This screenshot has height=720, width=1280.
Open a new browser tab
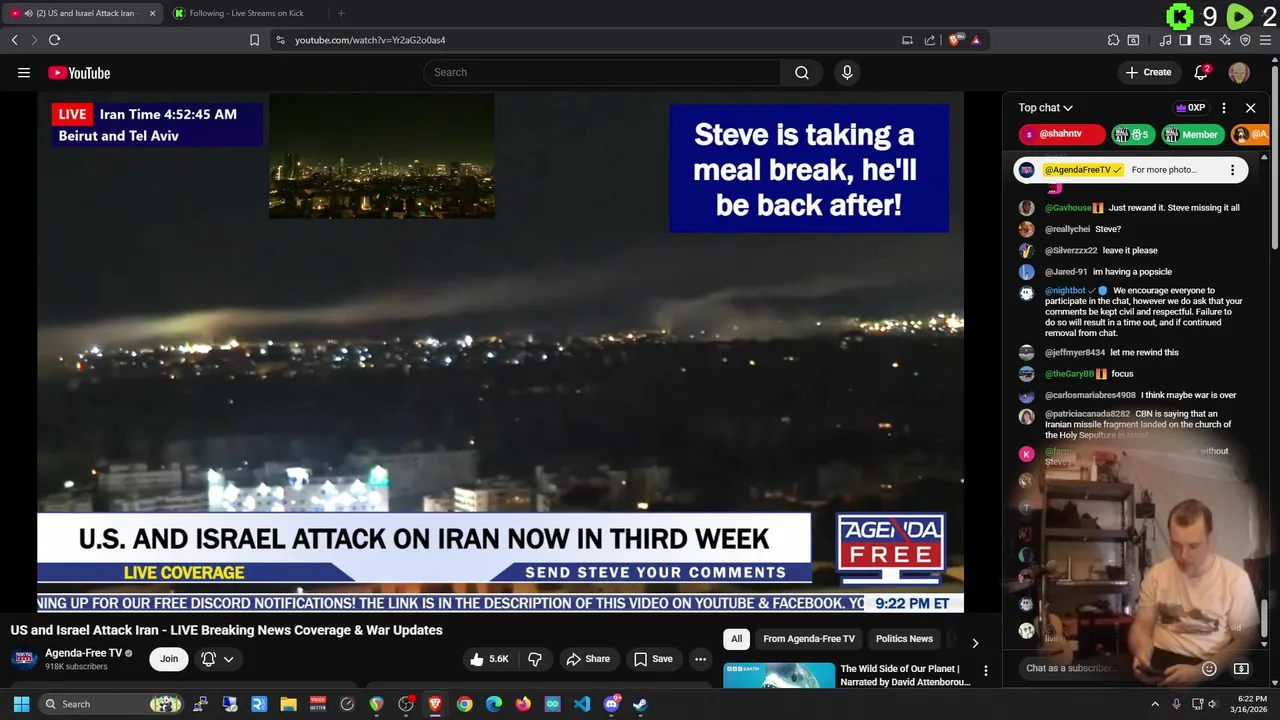tap(341, 13)
